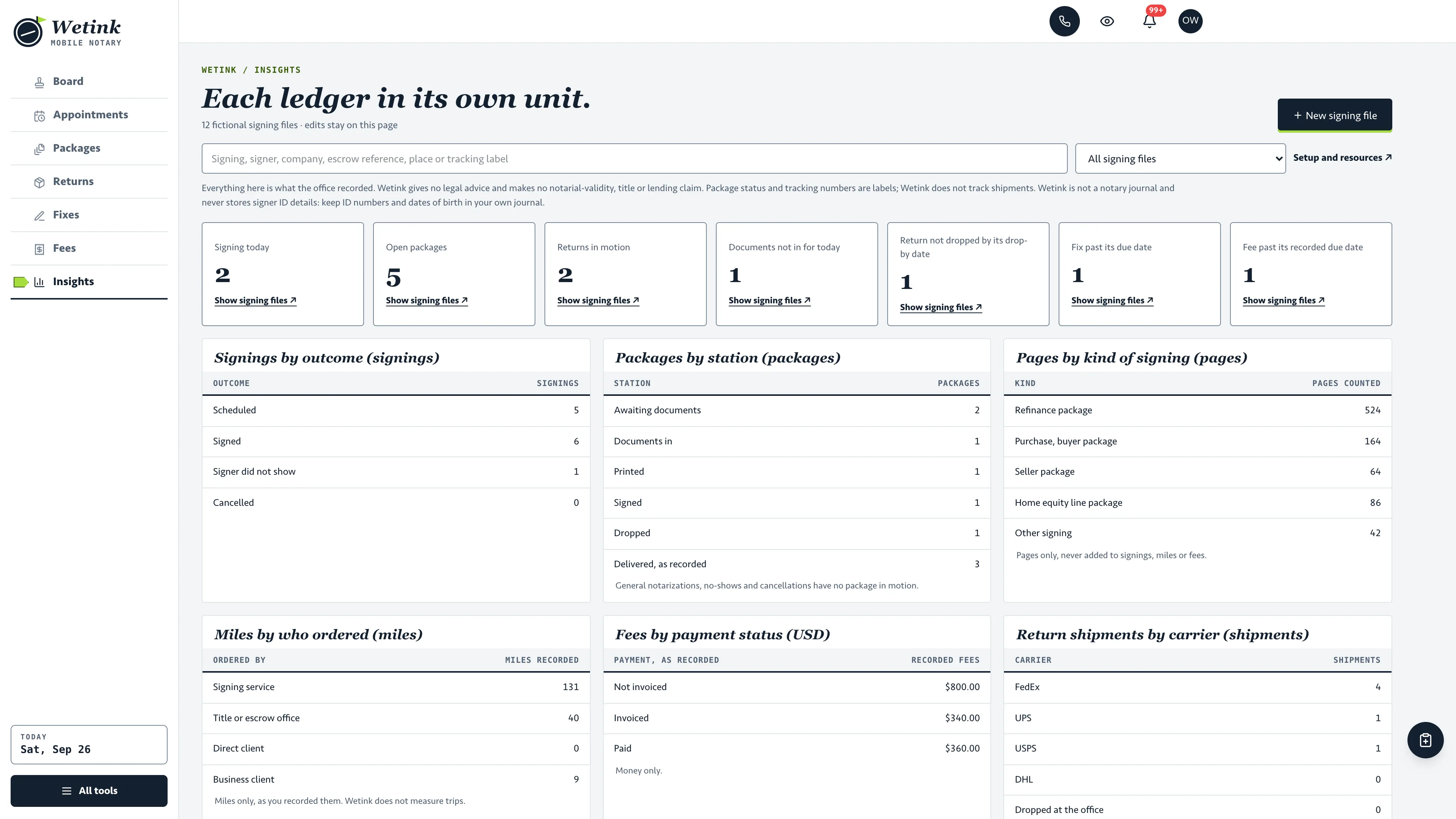Select the Insights nav item

click(89, 281)
